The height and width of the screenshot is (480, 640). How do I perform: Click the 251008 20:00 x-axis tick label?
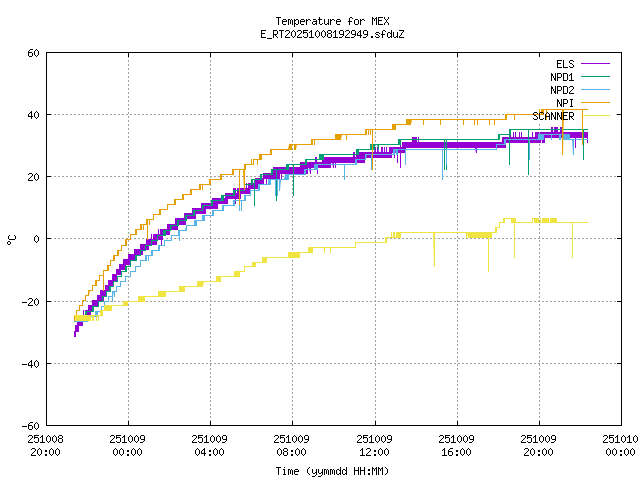pyautogui.click(x=45, y=445)
